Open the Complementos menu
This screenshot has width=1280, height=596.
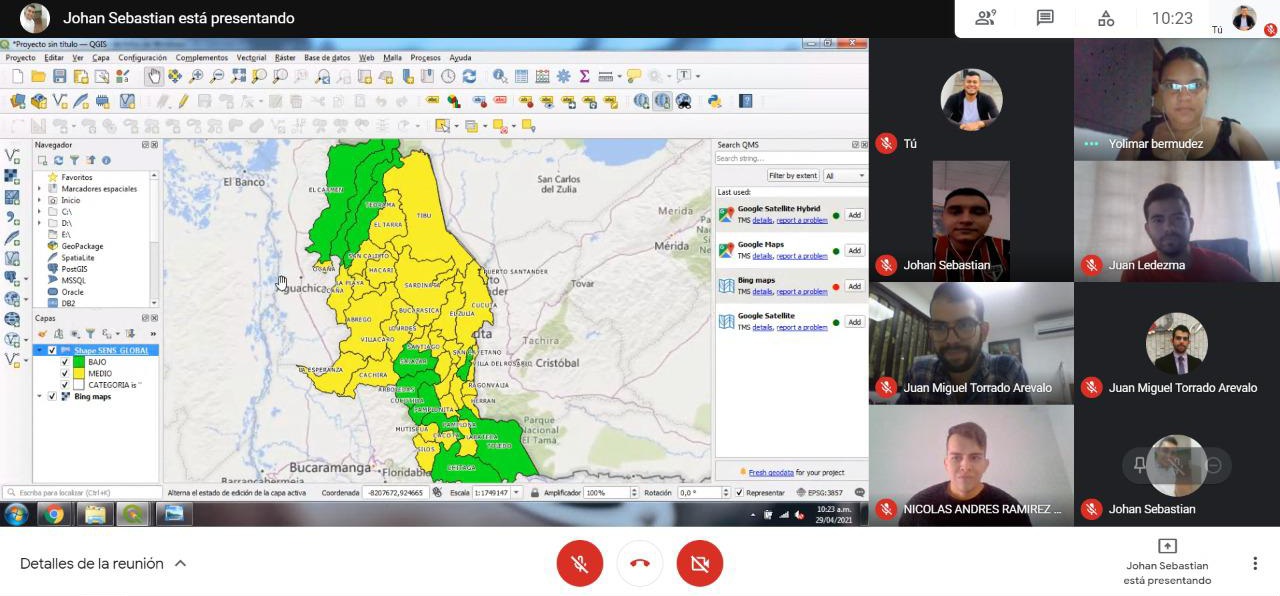click(202, 58)
